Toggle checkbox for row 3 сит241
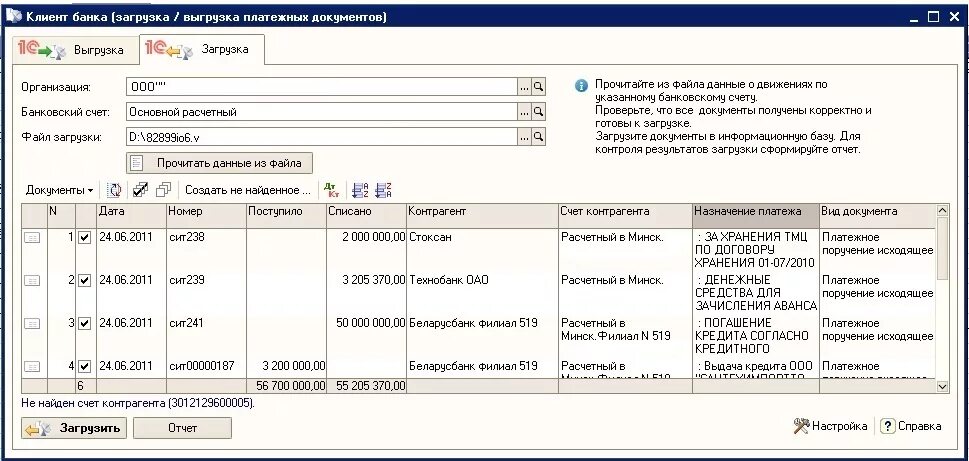This screenshot has height=461, width=969. point(85,323)
